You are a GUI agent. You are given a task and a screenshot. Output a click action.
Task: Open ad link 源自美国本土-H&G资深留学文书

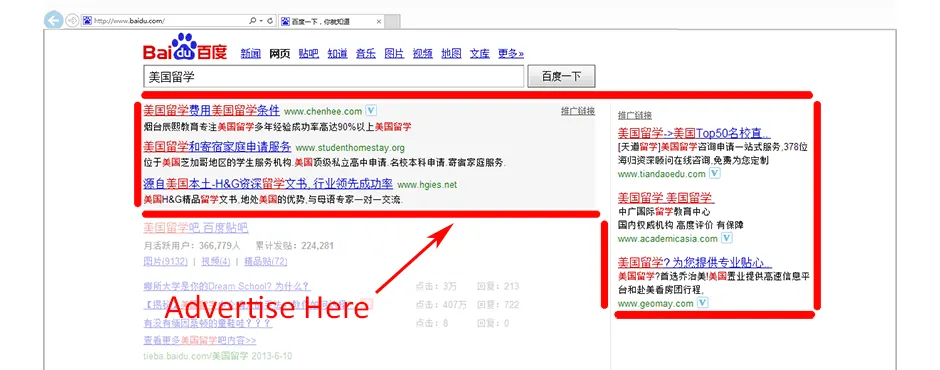[x=268, y=184]
